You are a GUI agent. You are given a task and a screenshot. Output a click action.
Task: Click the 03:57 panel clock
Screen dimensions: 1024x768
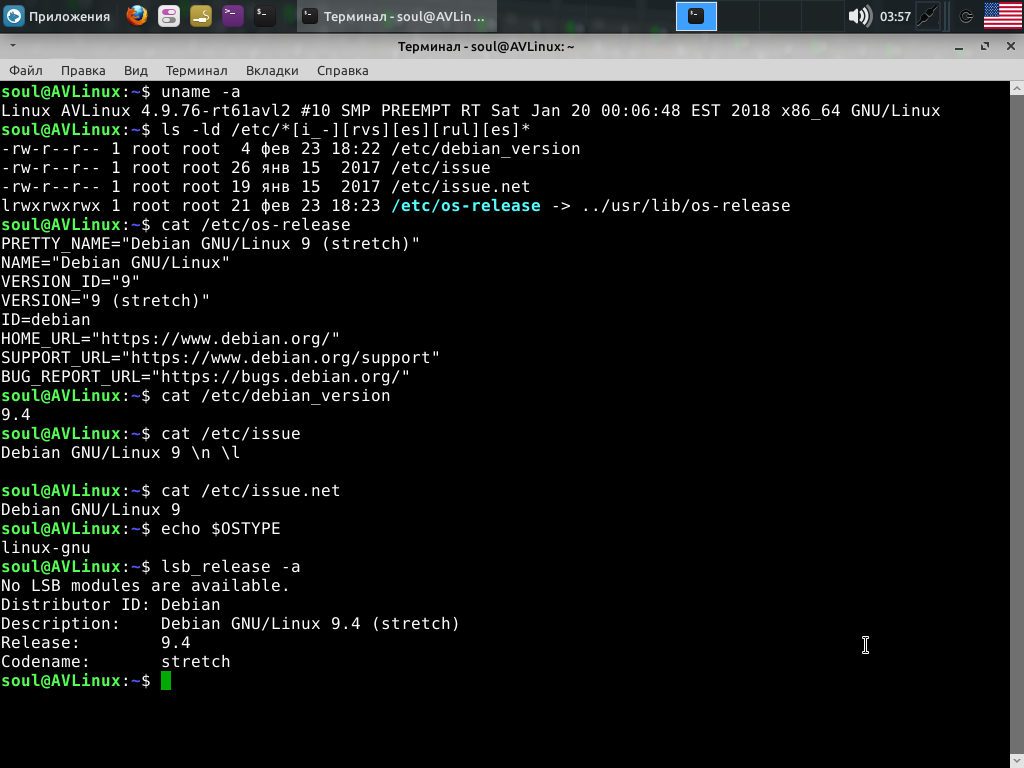coord(895,17)
